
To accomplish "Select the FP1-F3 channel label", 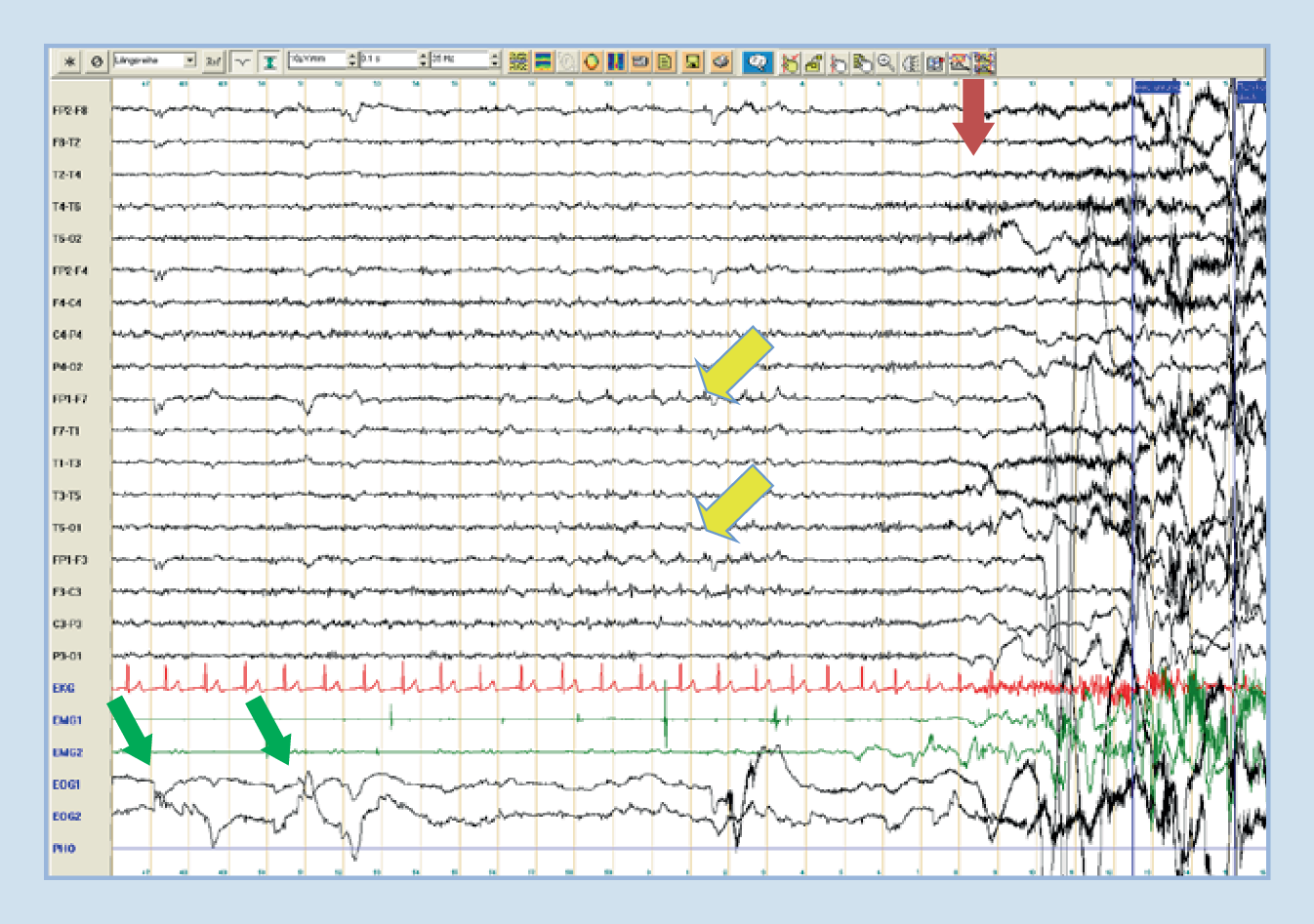I will coord(69,560).
